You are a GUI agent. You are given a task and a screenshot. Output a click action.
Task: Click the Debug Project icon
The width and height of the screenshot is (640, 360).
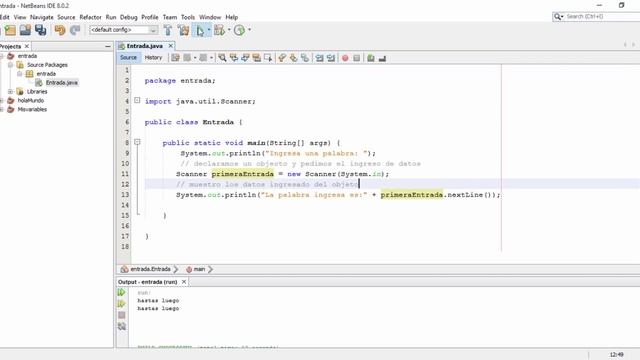coord(219,30)
